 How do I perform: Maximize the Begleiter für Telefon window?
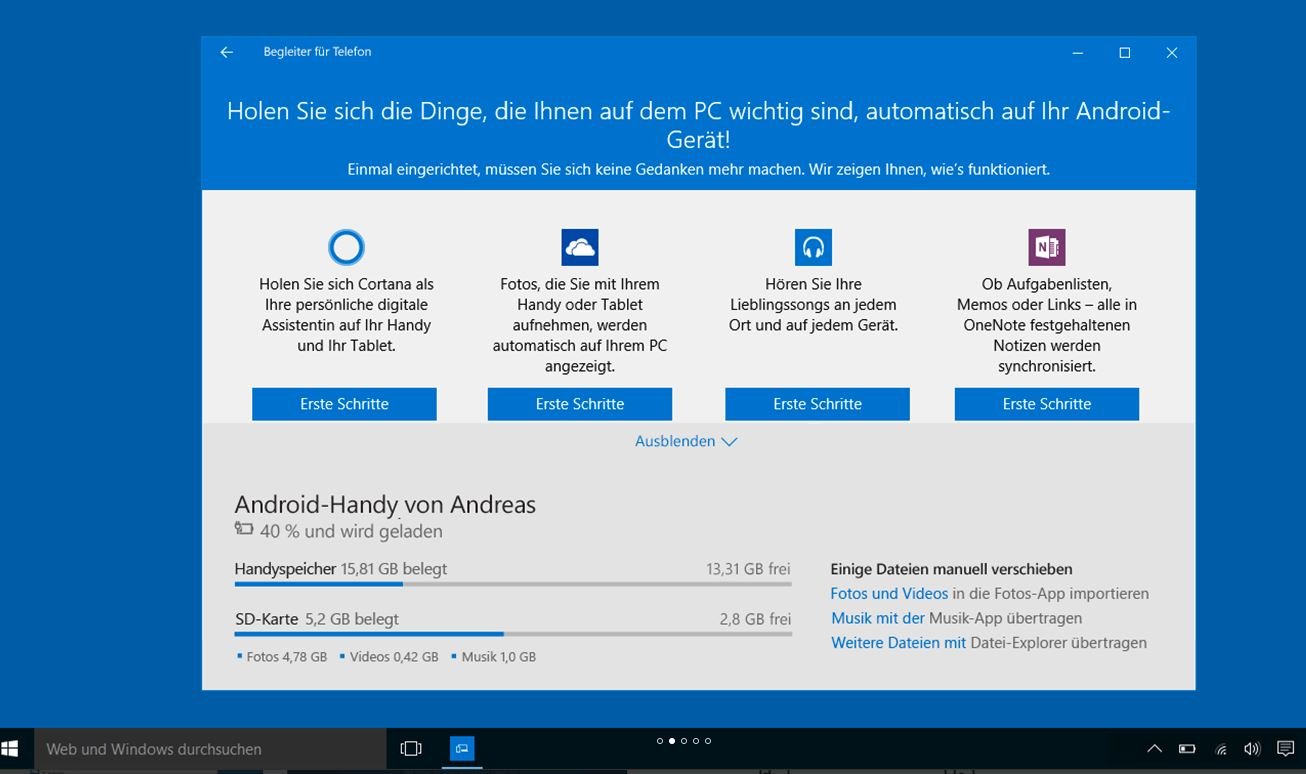coord(1124,53)
